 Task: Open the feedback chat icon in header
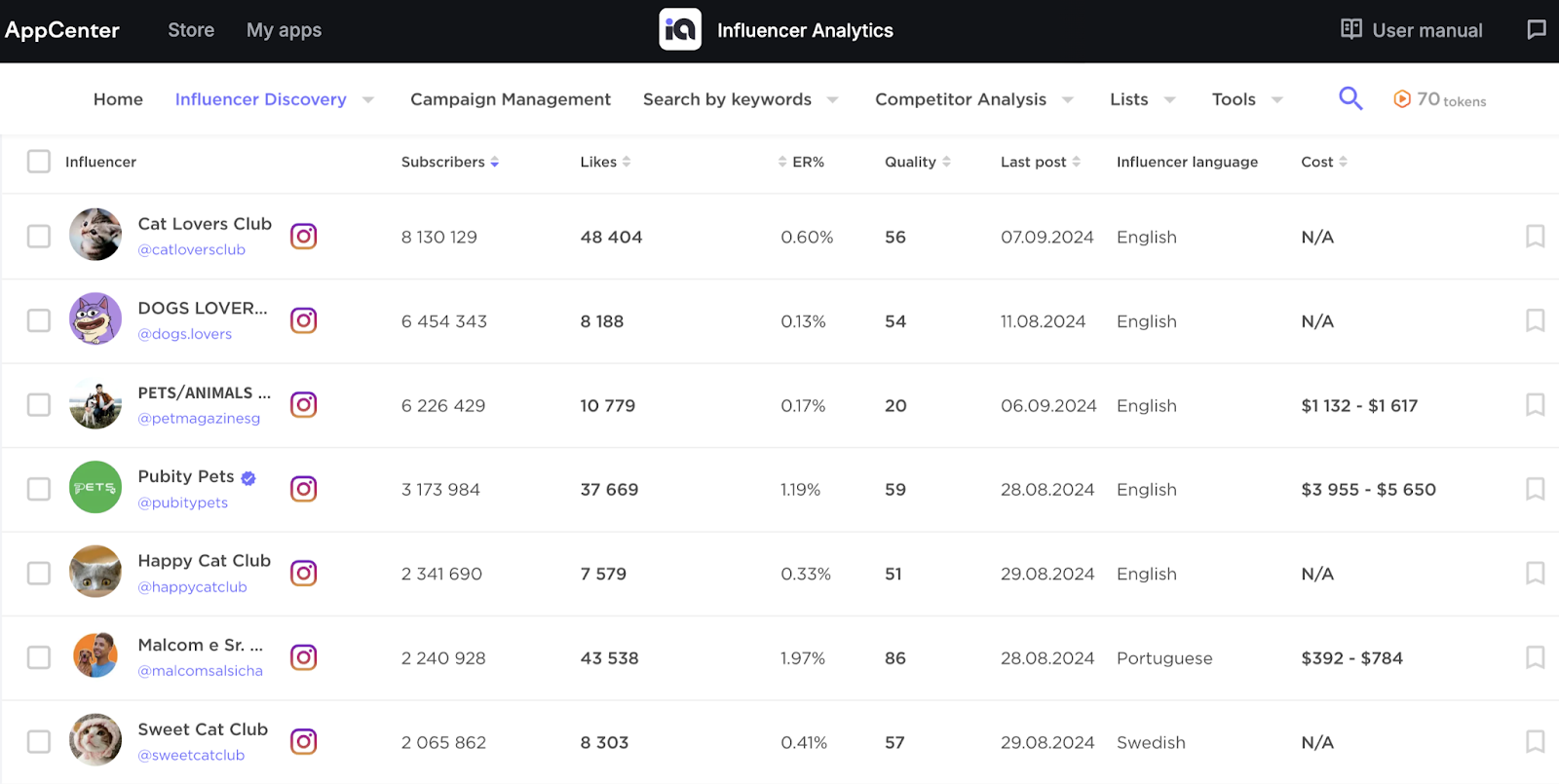coord(1537,29)
